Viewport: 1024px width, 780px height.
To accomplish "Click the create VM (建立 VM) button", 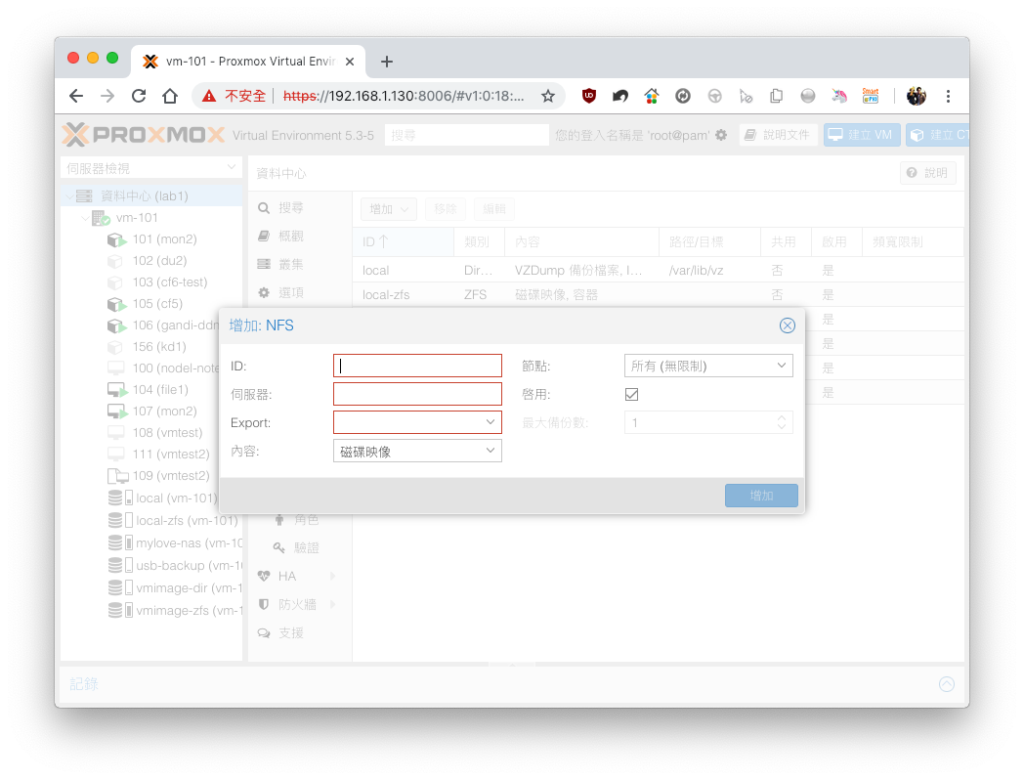I will 861,135.
